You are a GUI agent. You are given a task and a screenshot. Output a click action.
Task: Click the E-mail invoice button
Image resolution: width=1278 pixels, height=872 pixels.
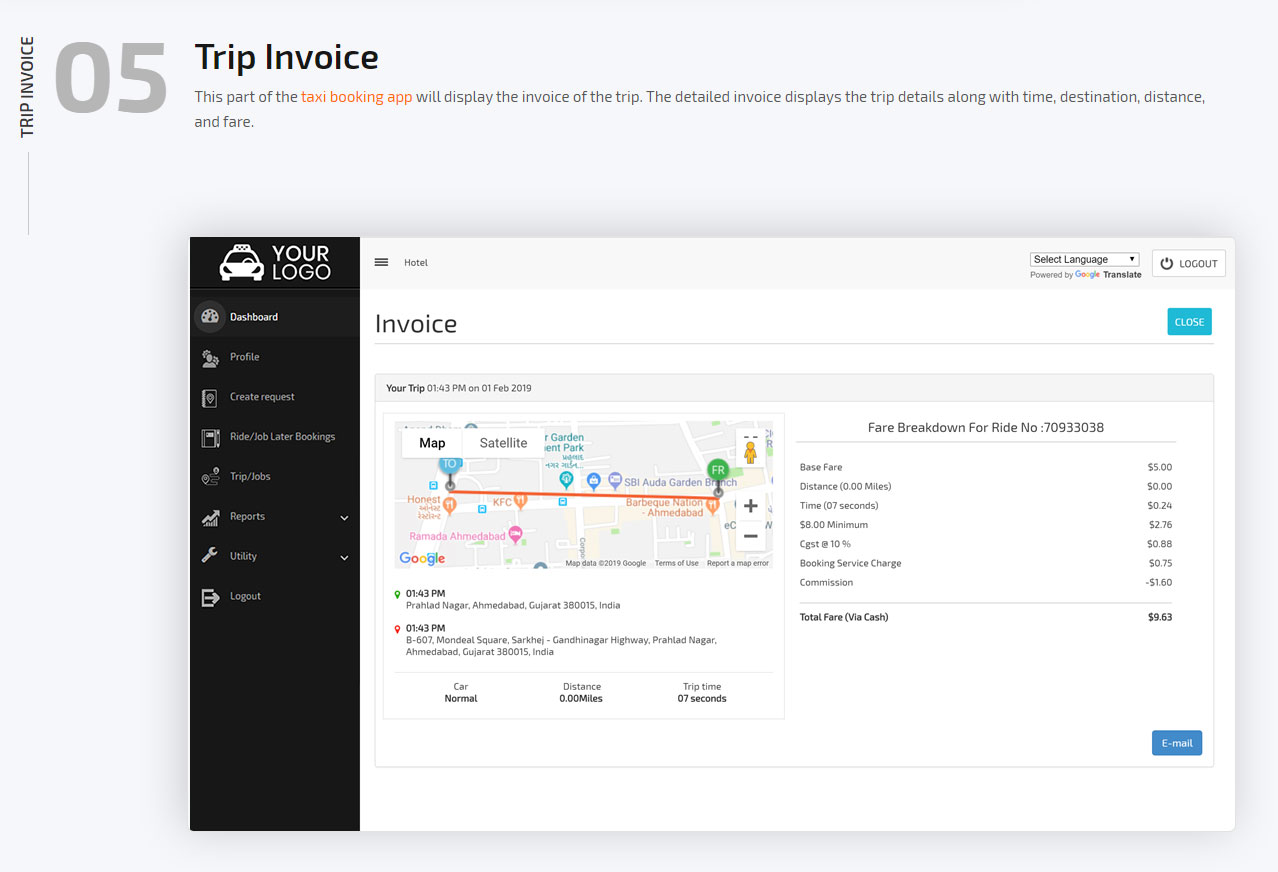(x=1176, y=743)
